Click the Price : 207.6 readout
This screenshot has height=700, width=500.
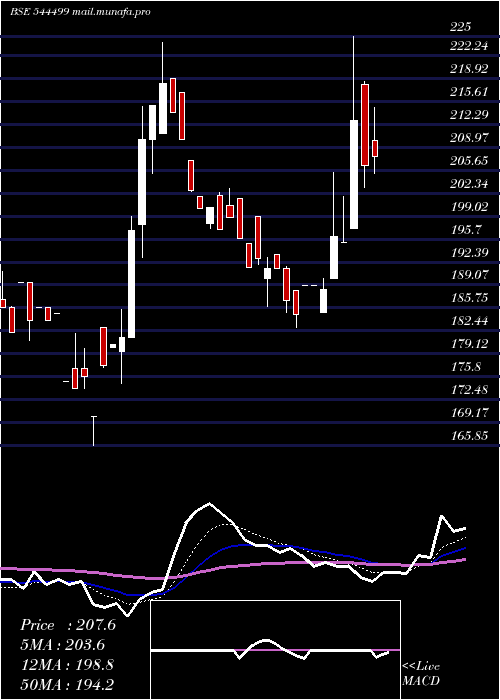pos(68,625)
